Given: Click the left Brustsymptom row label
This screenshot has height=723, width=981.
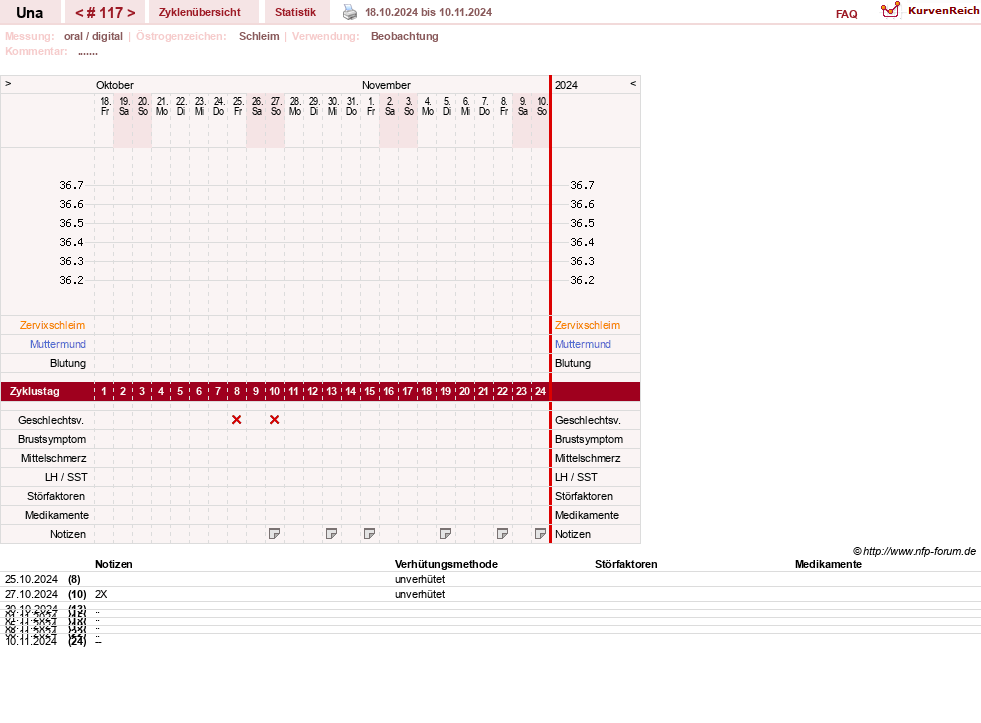Looking at the screenshot, I should point(52,439).
